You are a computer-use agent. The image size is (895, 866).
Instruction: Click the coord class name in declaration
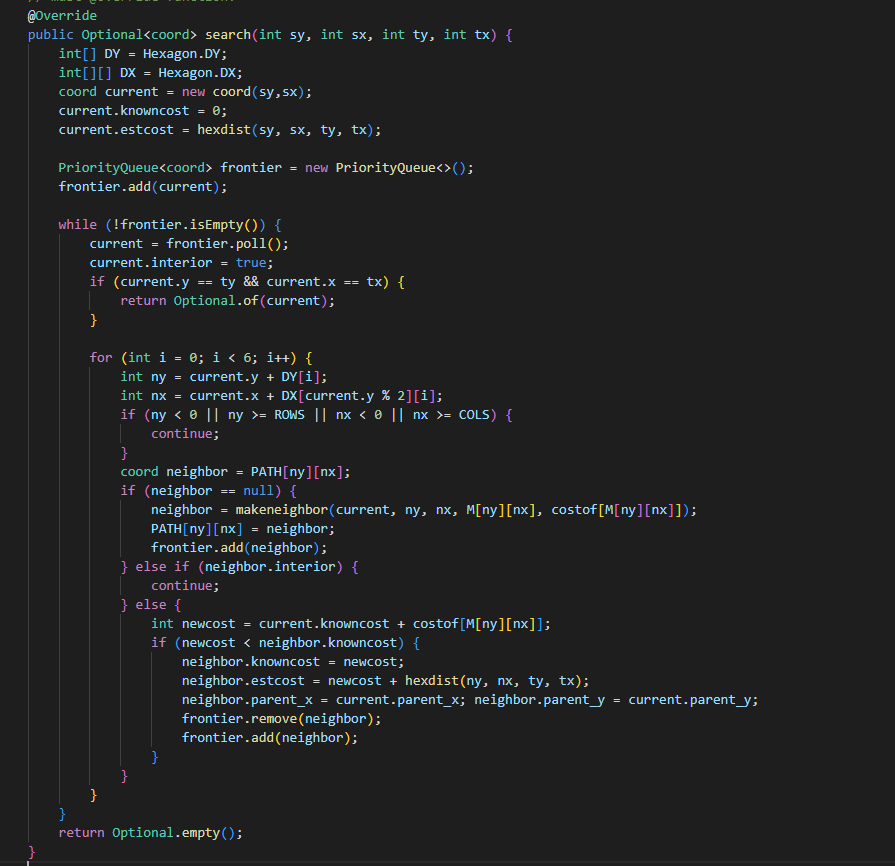tap(77, 91)
